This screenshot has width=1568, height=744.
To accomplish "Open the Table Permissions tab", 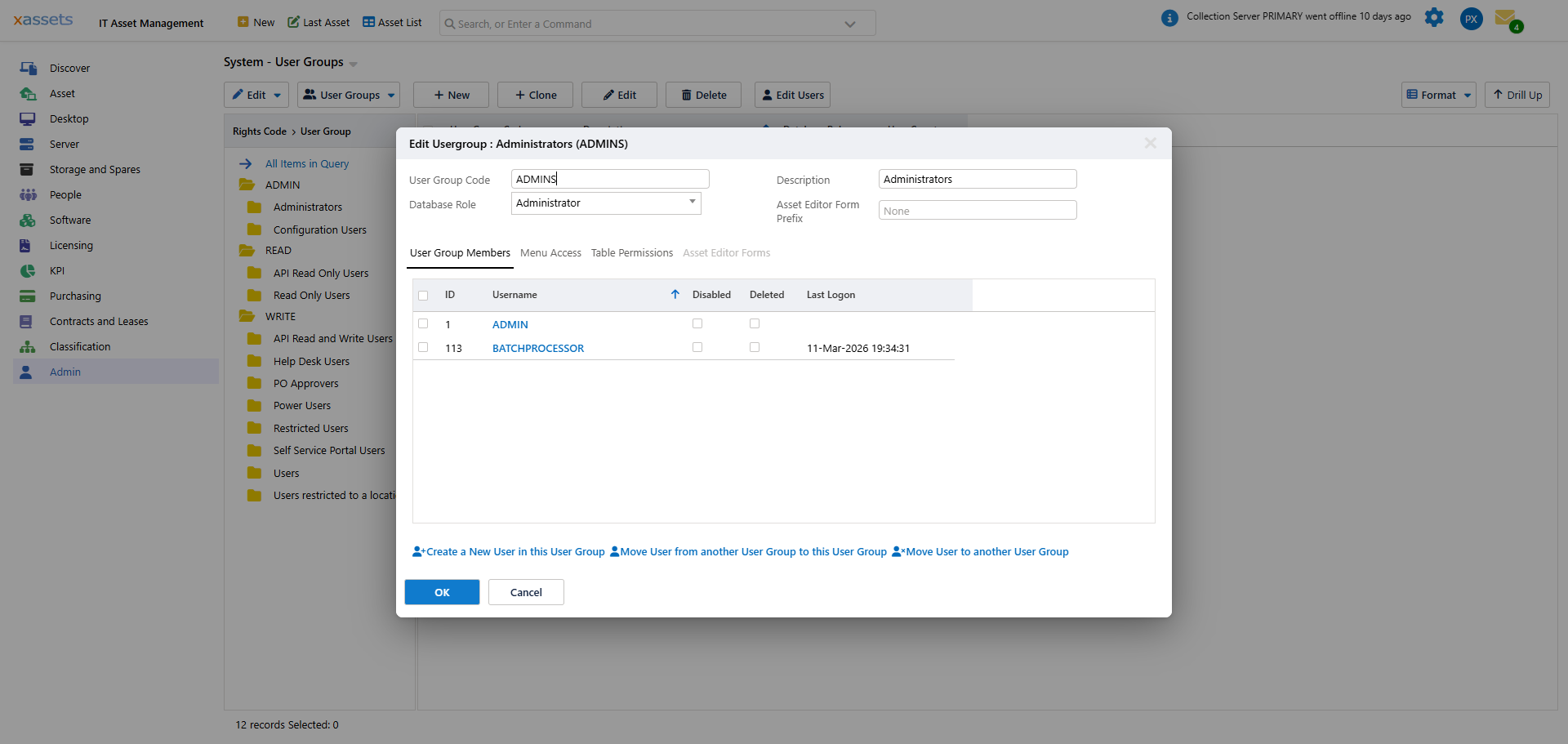I will click(x=631, y=252).
